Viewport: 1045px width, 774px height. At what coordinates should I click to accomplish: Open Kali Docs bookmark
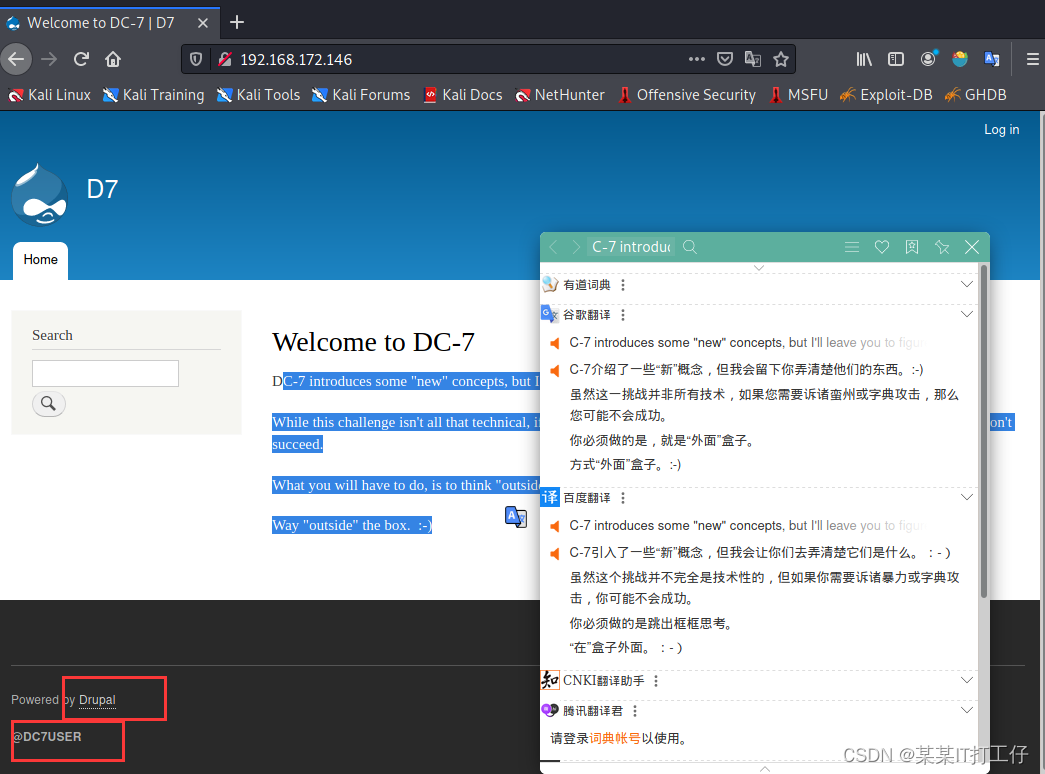click(x=463, y=95)
